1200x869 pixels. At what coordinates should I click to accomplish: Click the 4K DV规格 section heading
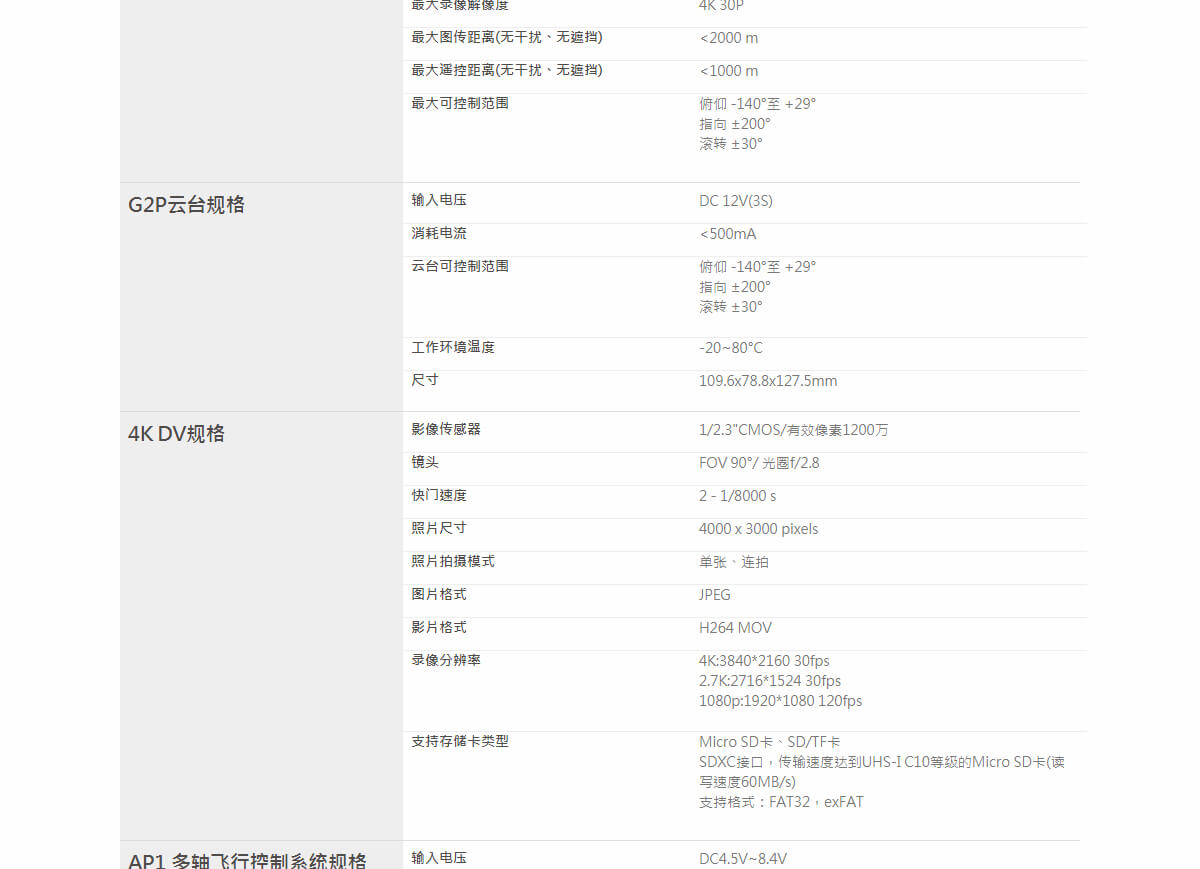click(x=176, y=434)
